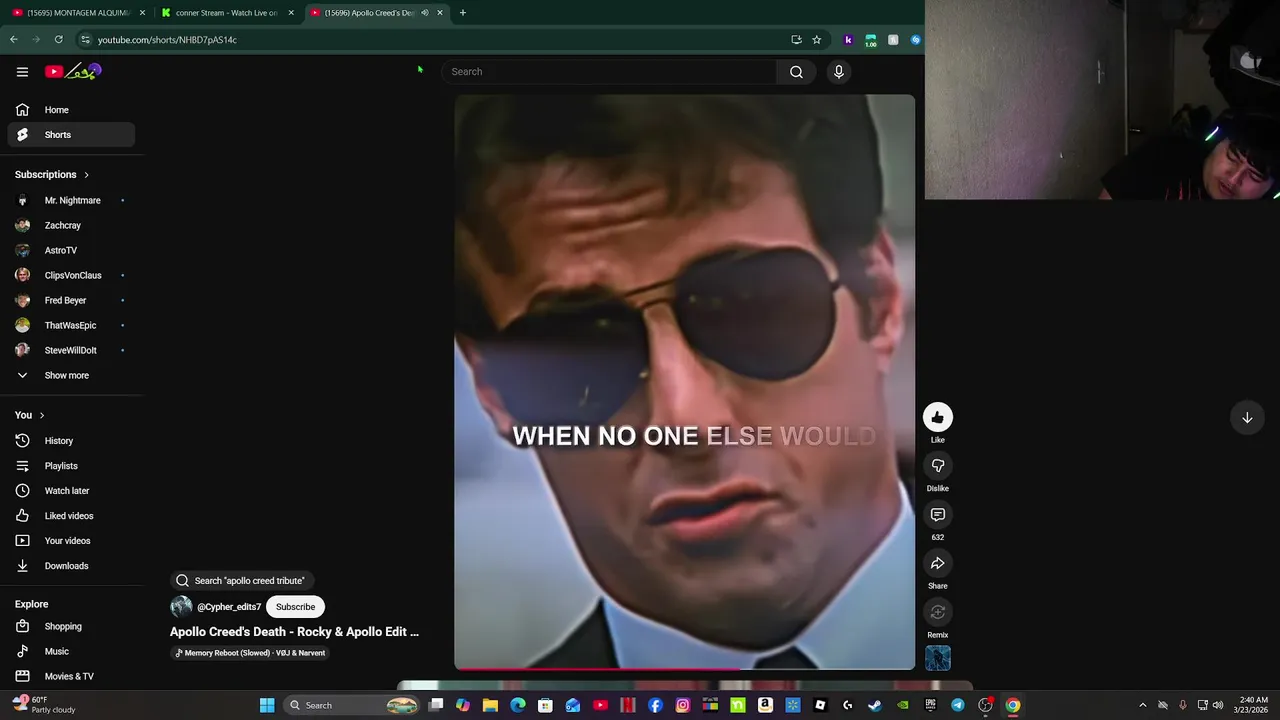Bookmark this page with the star
The height and width of the screenshot is (720, 1280).
[816, 39]
